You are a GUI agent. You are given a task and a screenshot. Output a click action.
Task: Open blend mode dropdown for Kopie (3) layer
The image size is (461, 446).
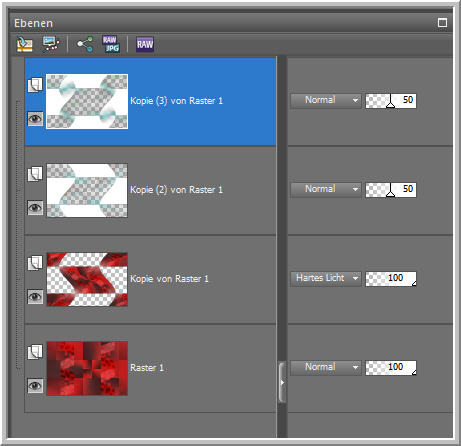point(326,100)
